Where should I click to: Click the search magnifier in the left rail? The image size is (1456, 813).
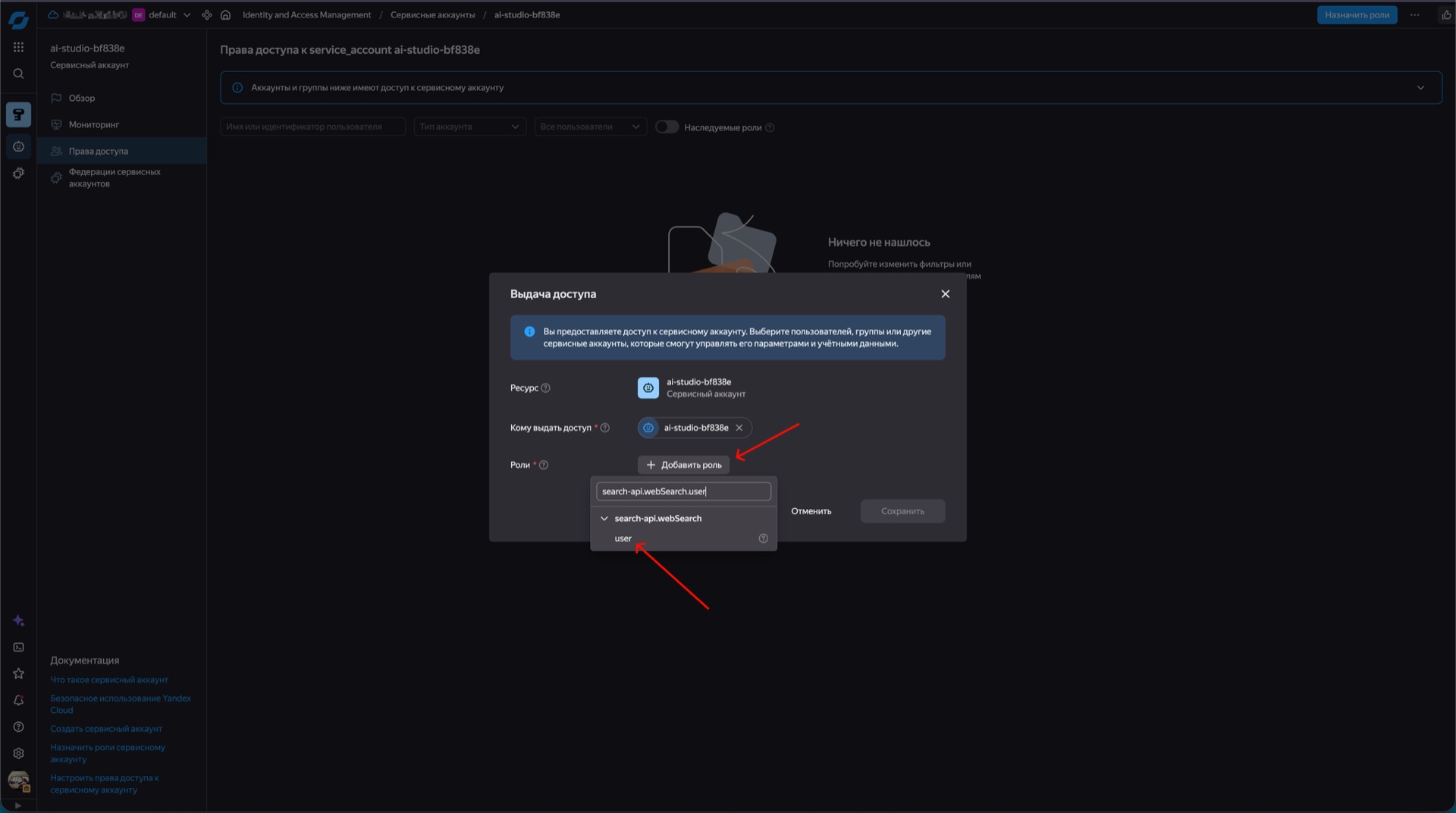tap(18, 74)
